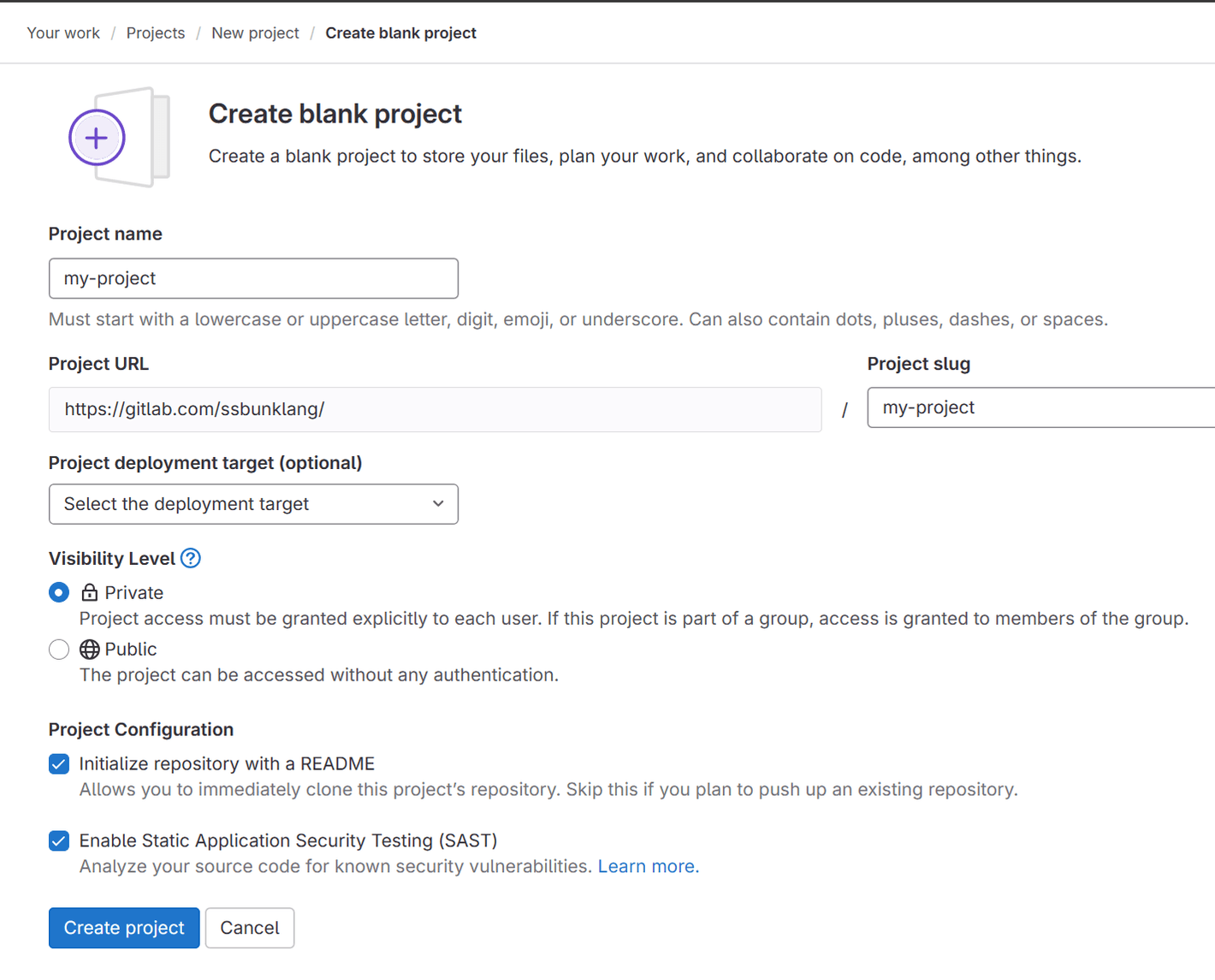
Task: Go to the New project breadcrumb
Action: coord(255,33)
